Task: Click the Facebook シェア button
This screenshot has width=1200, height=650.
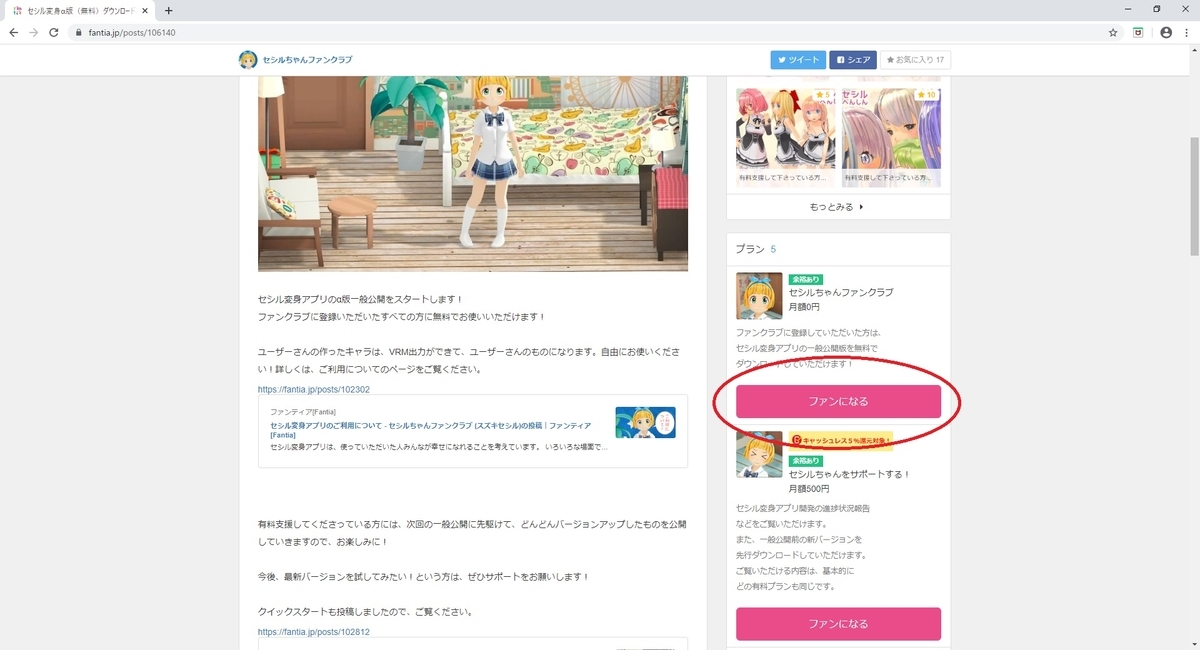Action: [x=853, y=60]
